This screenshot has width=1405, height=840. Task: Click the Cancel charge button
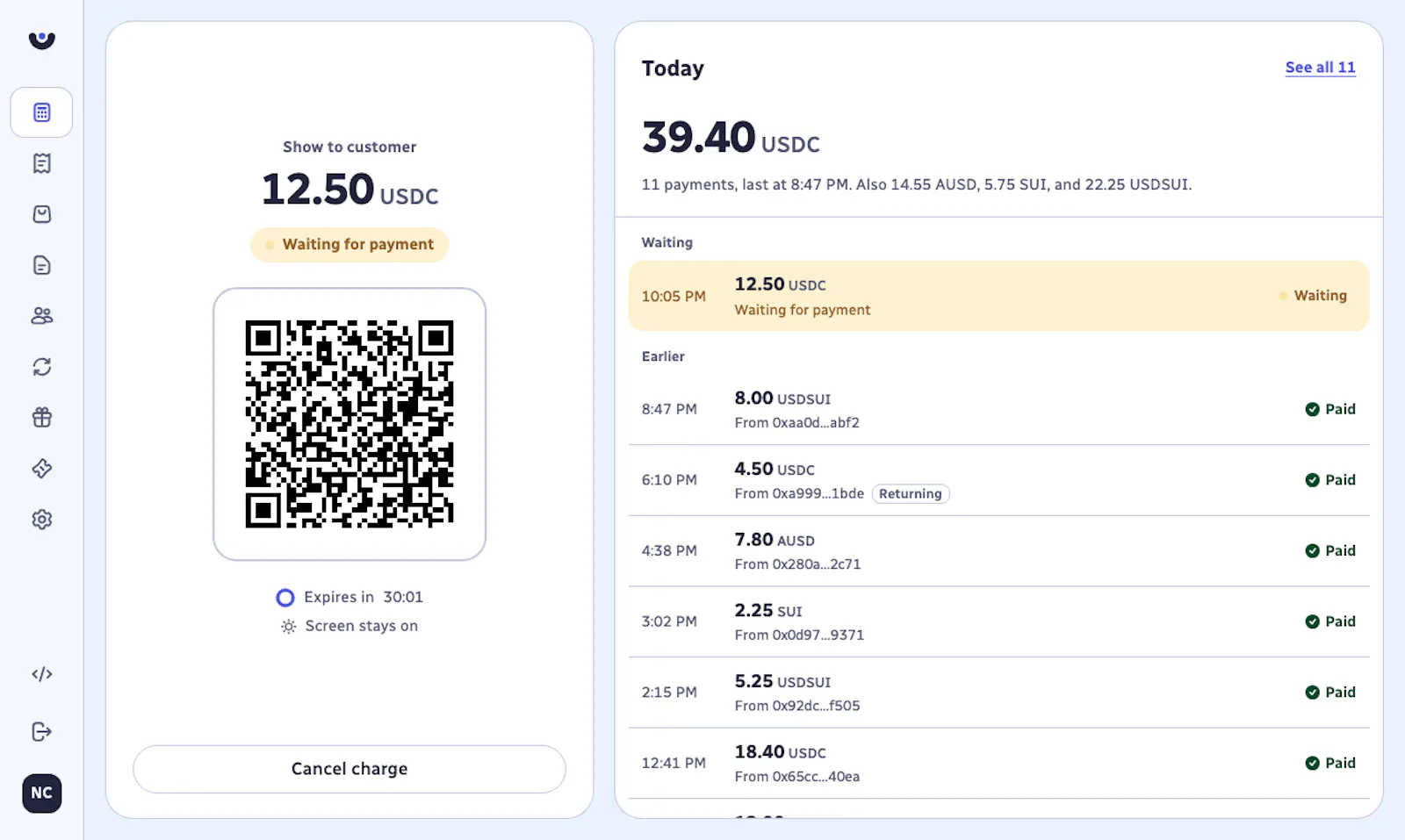click(349, 769)
